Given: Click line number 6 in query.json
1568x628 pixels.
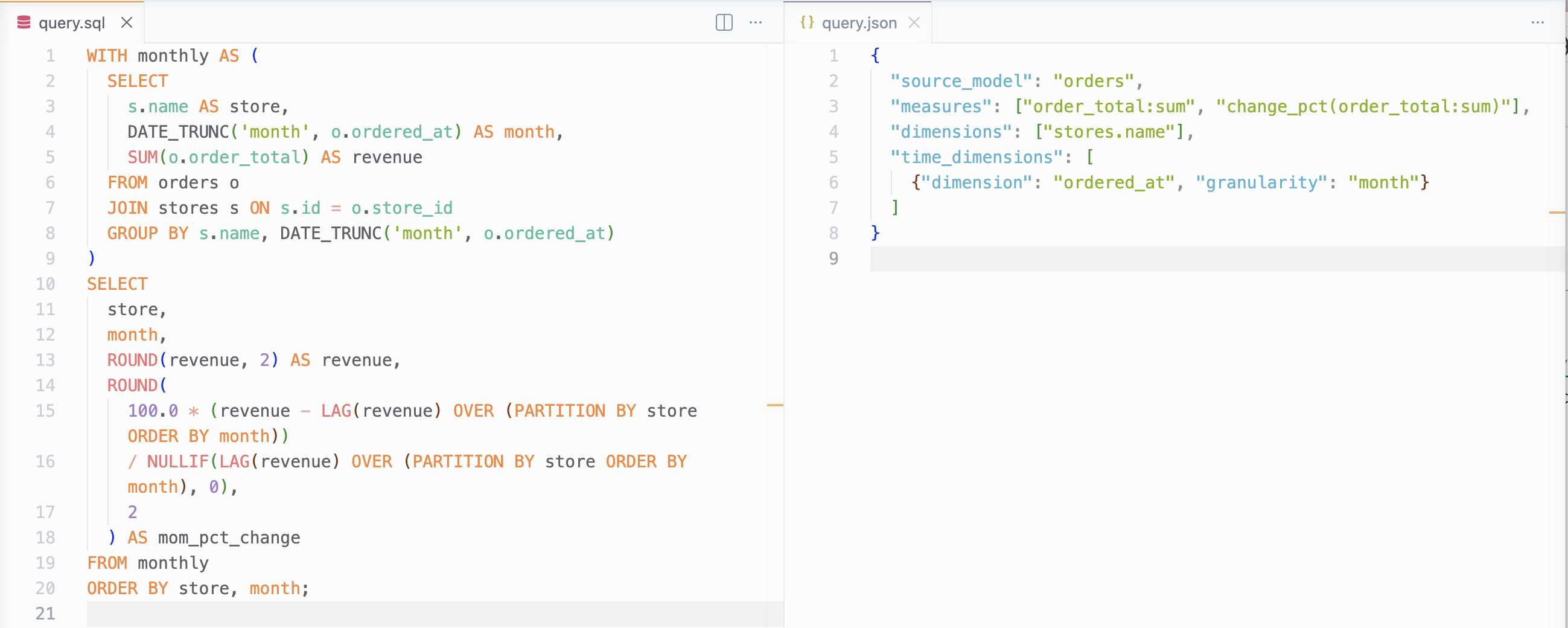Looking at the screenshot, I should [833, 183].
